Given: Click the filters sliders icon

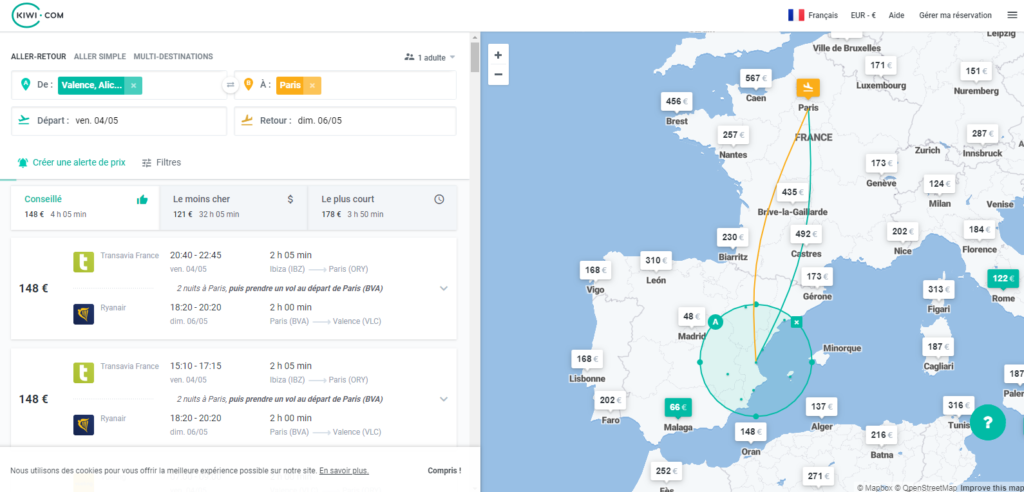Looking at the screenshot, I should pos(147,163).
